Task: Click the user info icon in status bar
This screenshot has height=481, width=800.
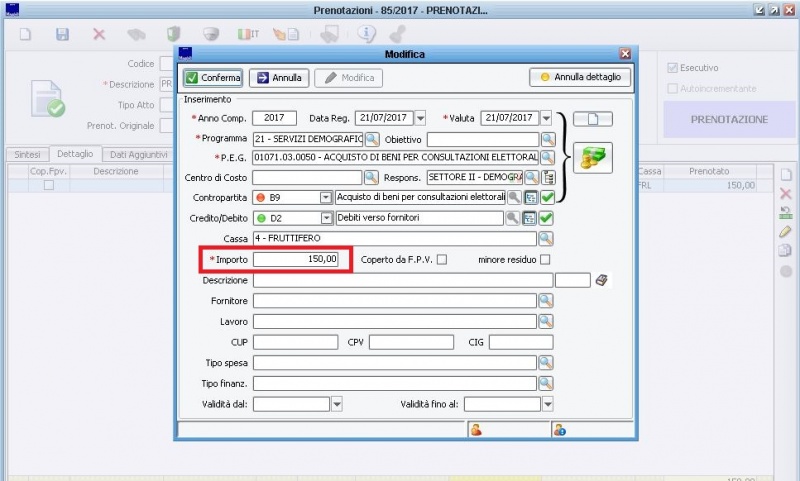Action: [560, 430]
